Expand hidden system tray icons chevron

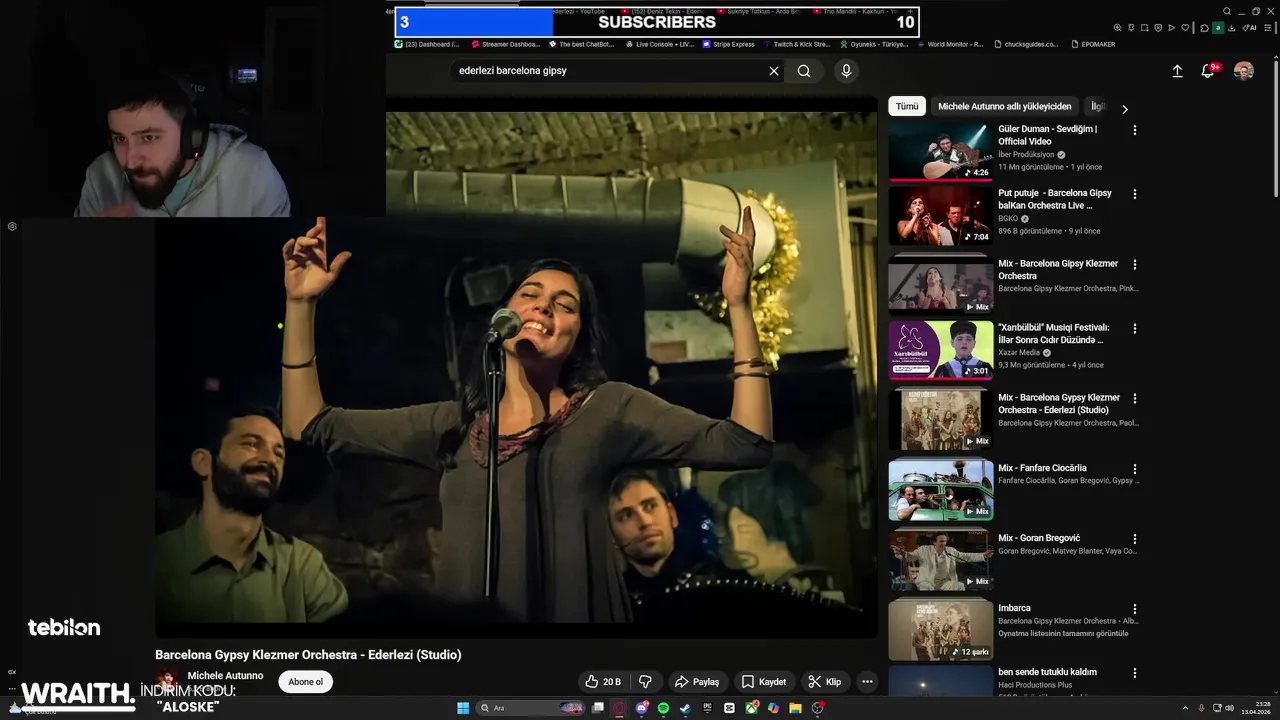click(x=1185, y=708)
